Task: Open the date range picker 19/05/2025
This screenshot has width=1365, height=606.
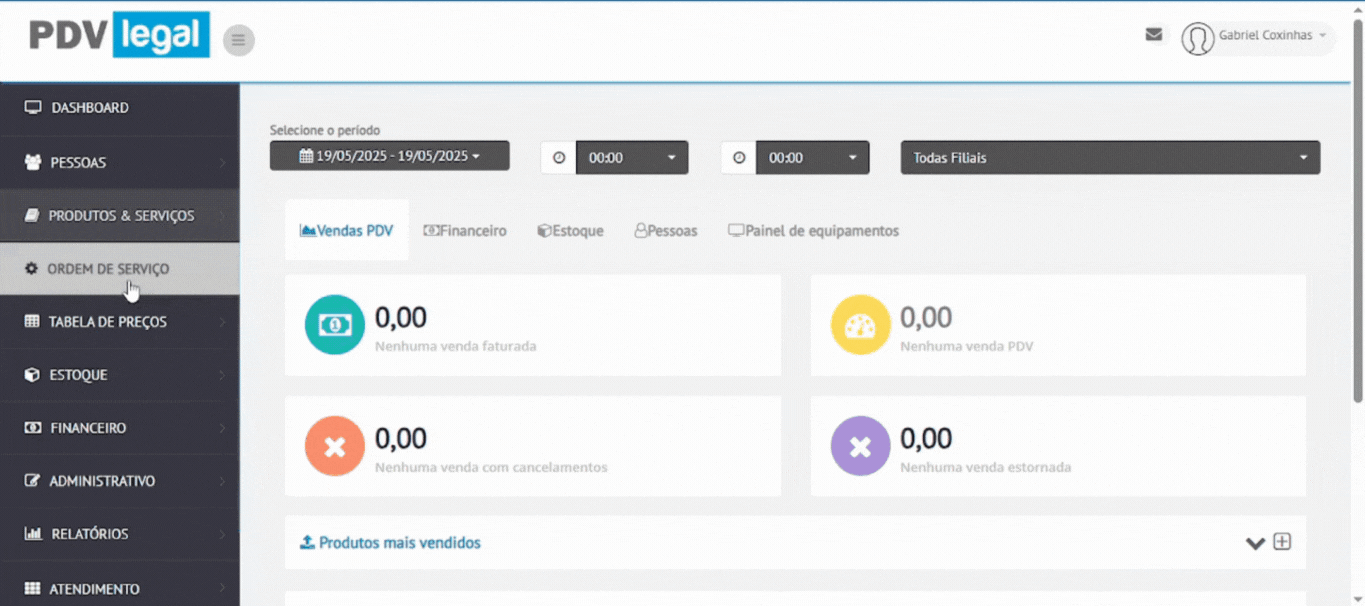Action: [389, 156]
